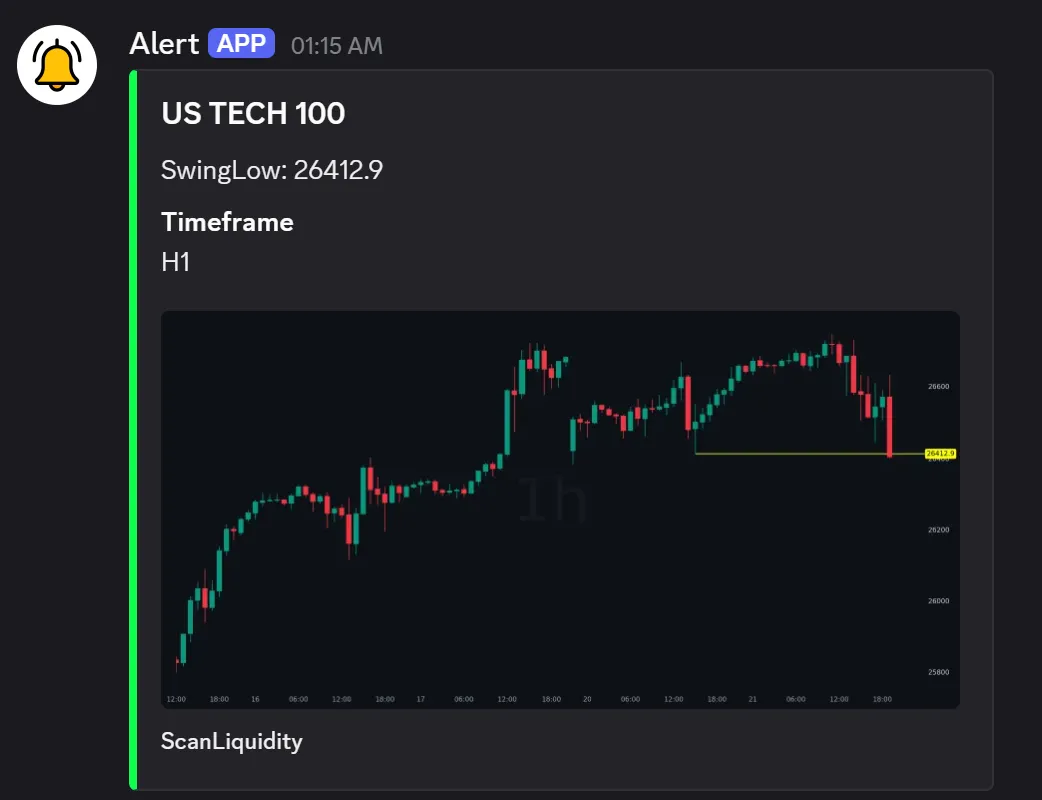This screenshot has height=800, width=1042.
Task: Click the US TECH 100 embed title
Action: (252, 113)
